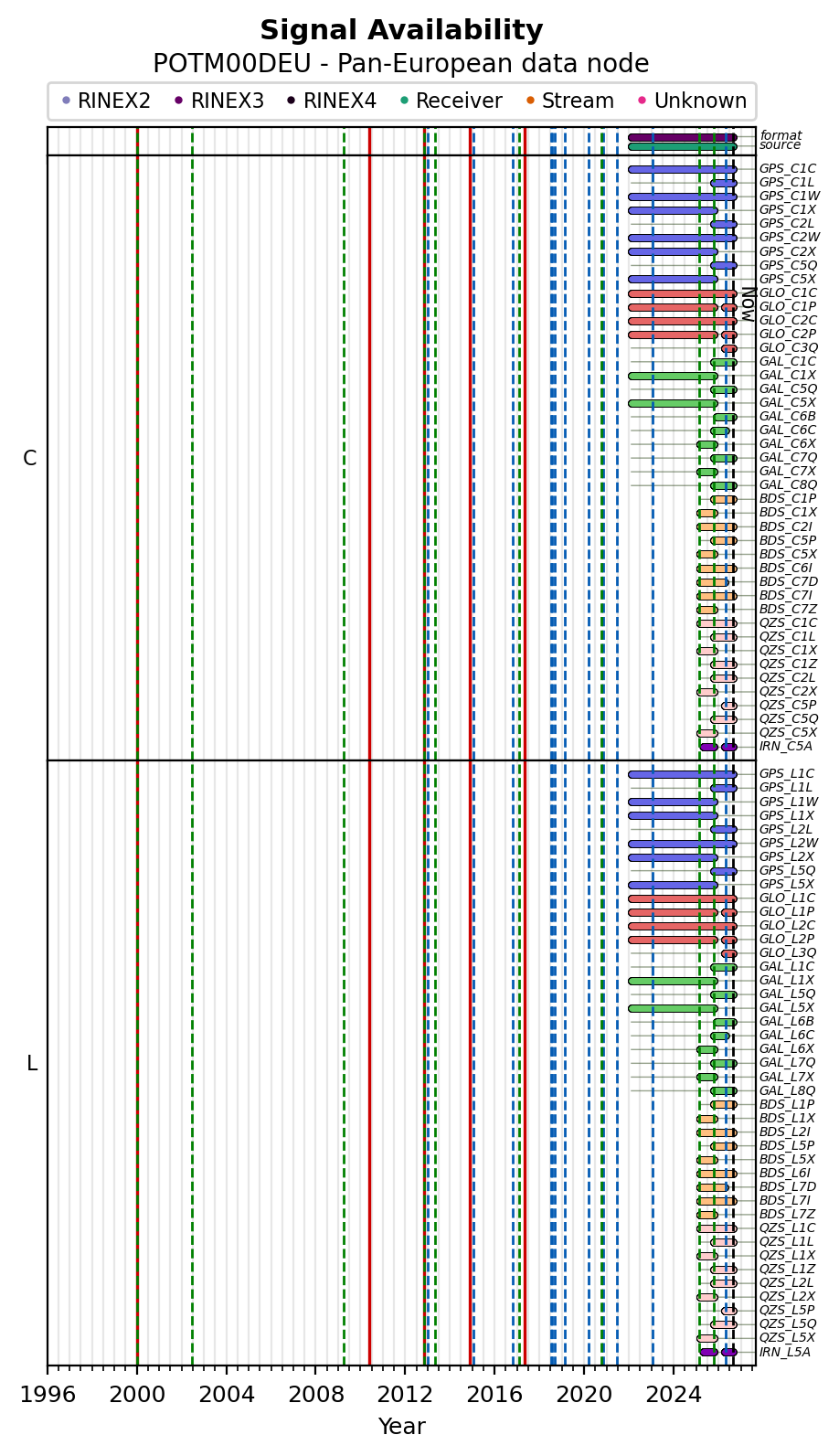Screen dimensions: 839x1456
Task: Click the QZS_L1Z row label
Action: 787,1270
